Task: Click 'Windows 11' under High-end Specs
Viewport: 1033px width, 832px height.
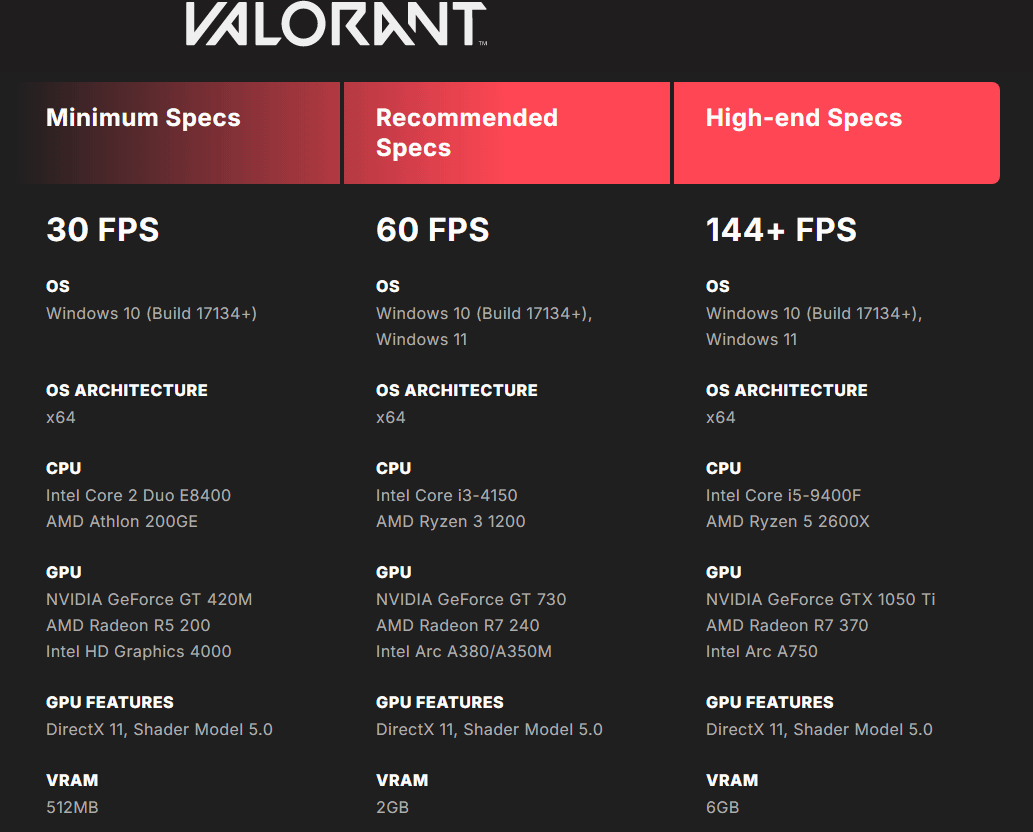Action: (x=752, y=340)
